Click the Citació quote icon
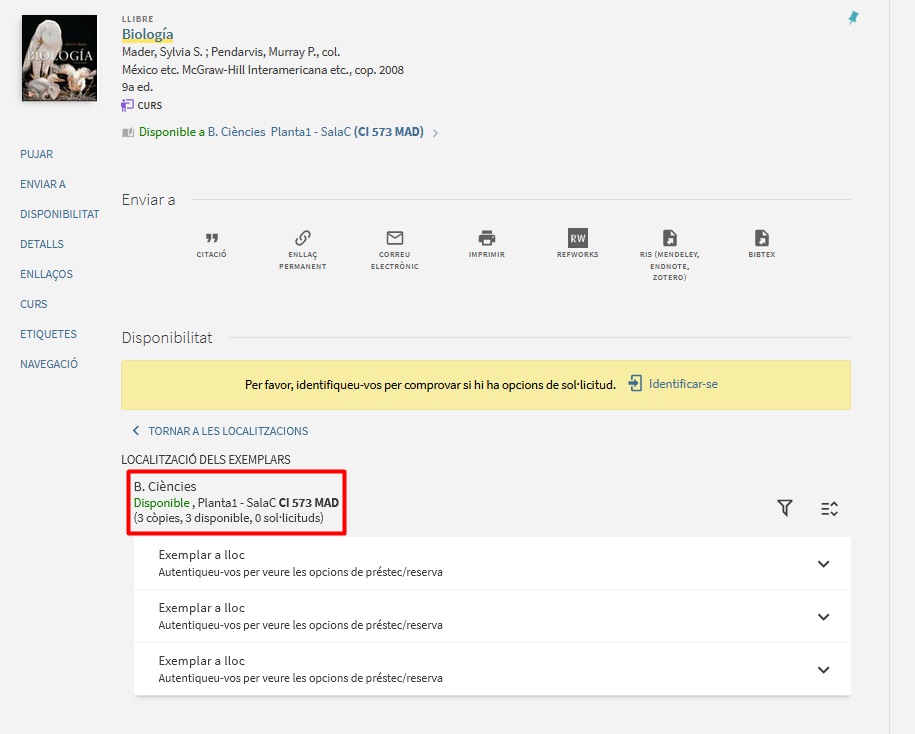The width and height of the screenshot is (915, 734). click(x=211, y=238)
